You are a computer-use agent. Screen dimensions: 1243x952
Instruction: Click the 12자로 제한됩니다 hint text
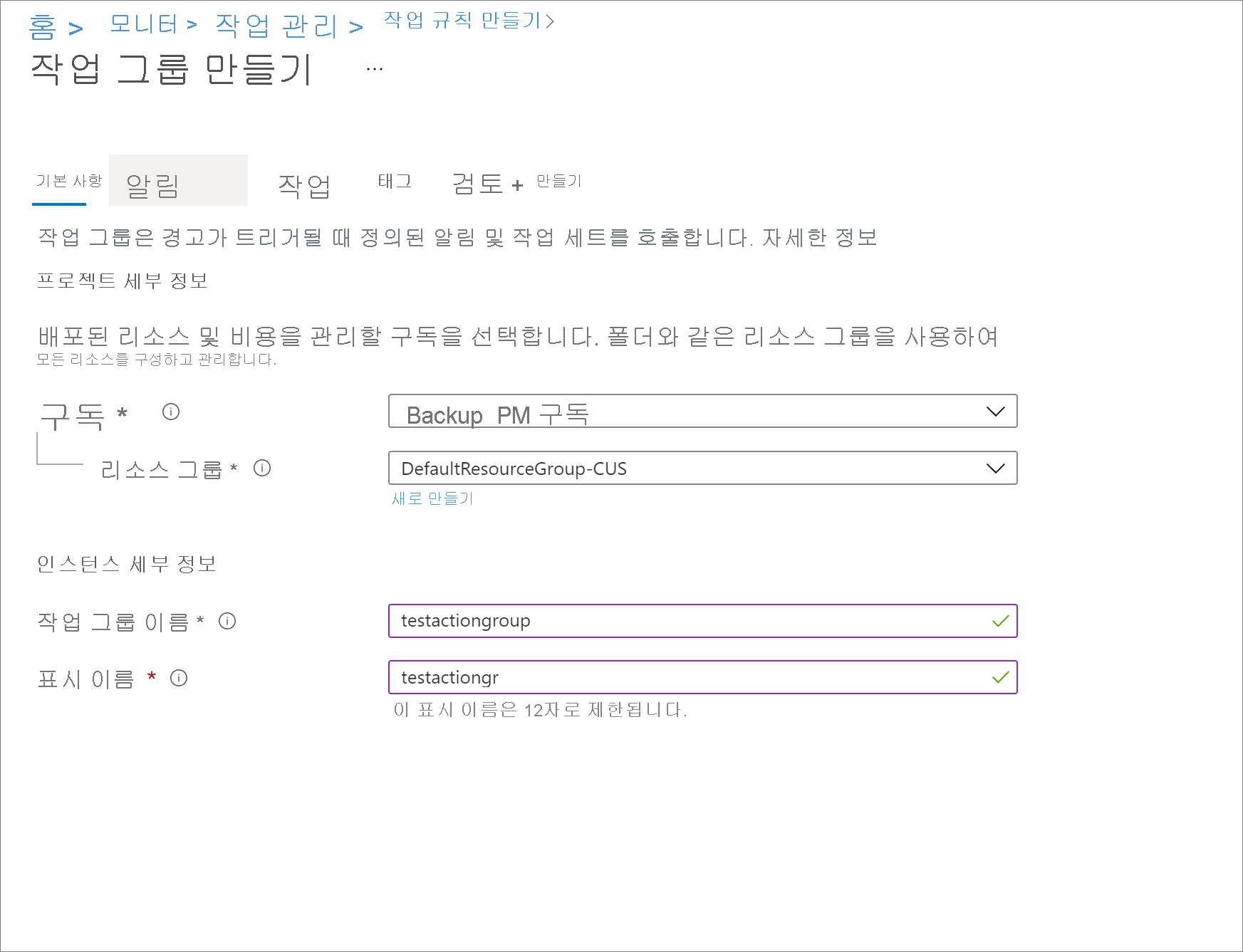tap(540, 710)
